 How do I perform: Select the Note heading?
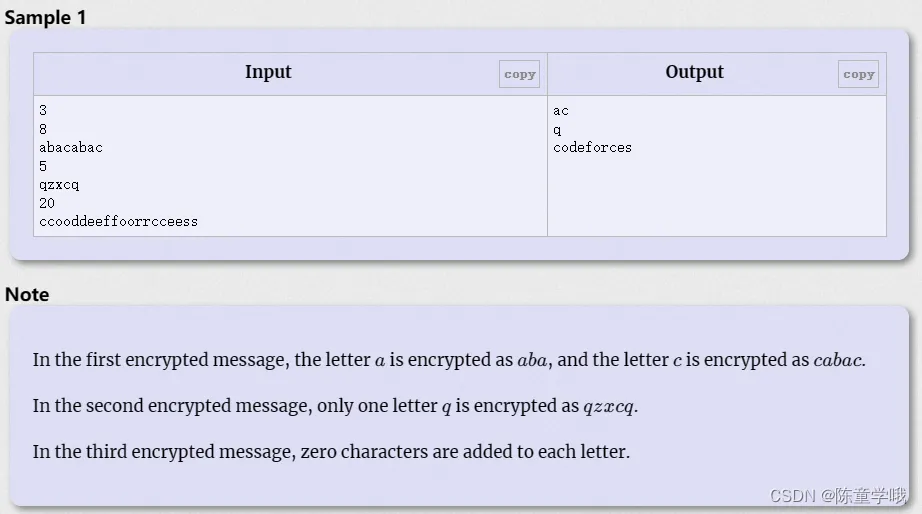(27, 294)
